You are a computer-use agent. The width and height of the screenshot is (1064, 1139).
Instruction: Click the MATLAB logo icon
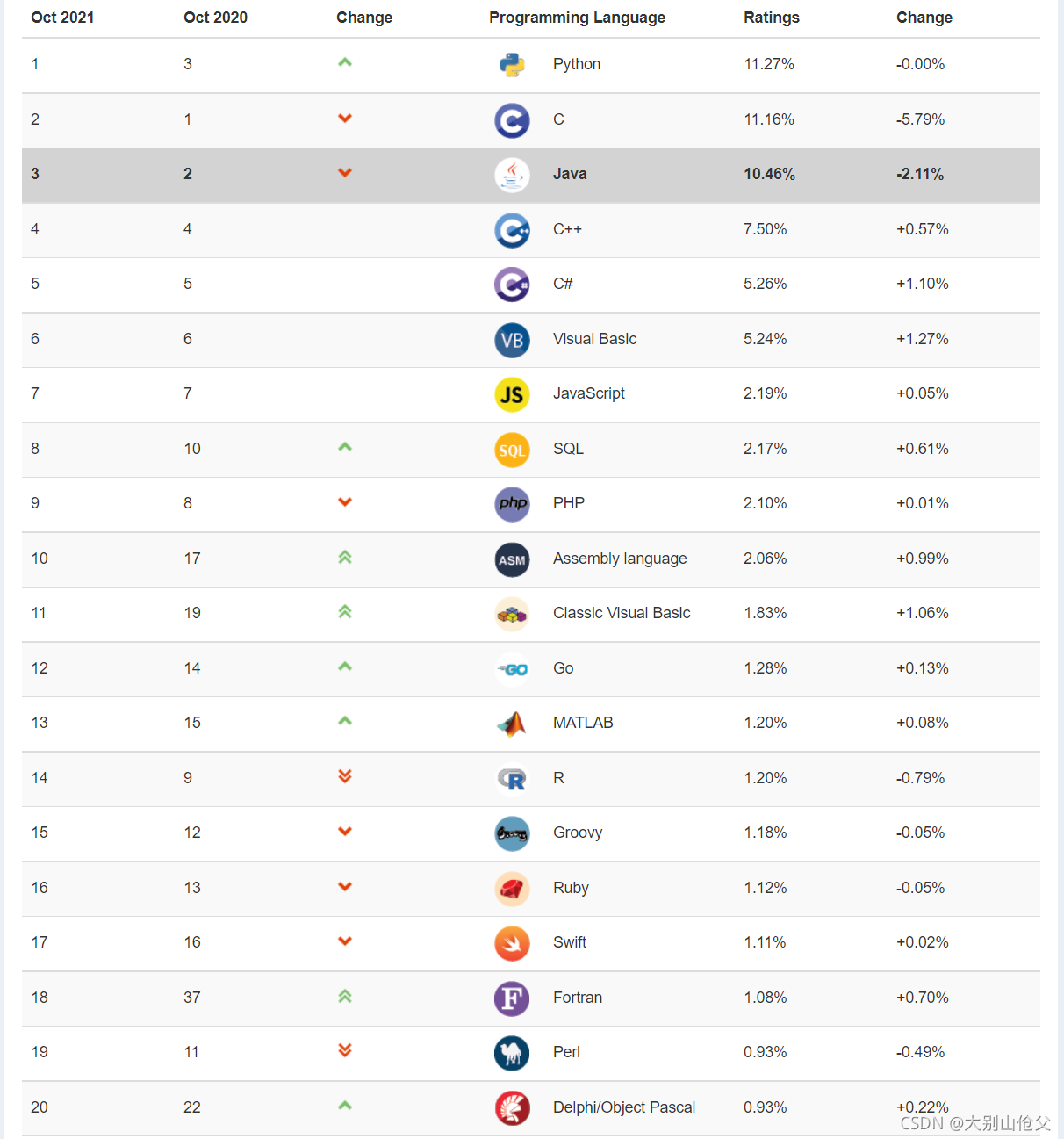point(512,724)
